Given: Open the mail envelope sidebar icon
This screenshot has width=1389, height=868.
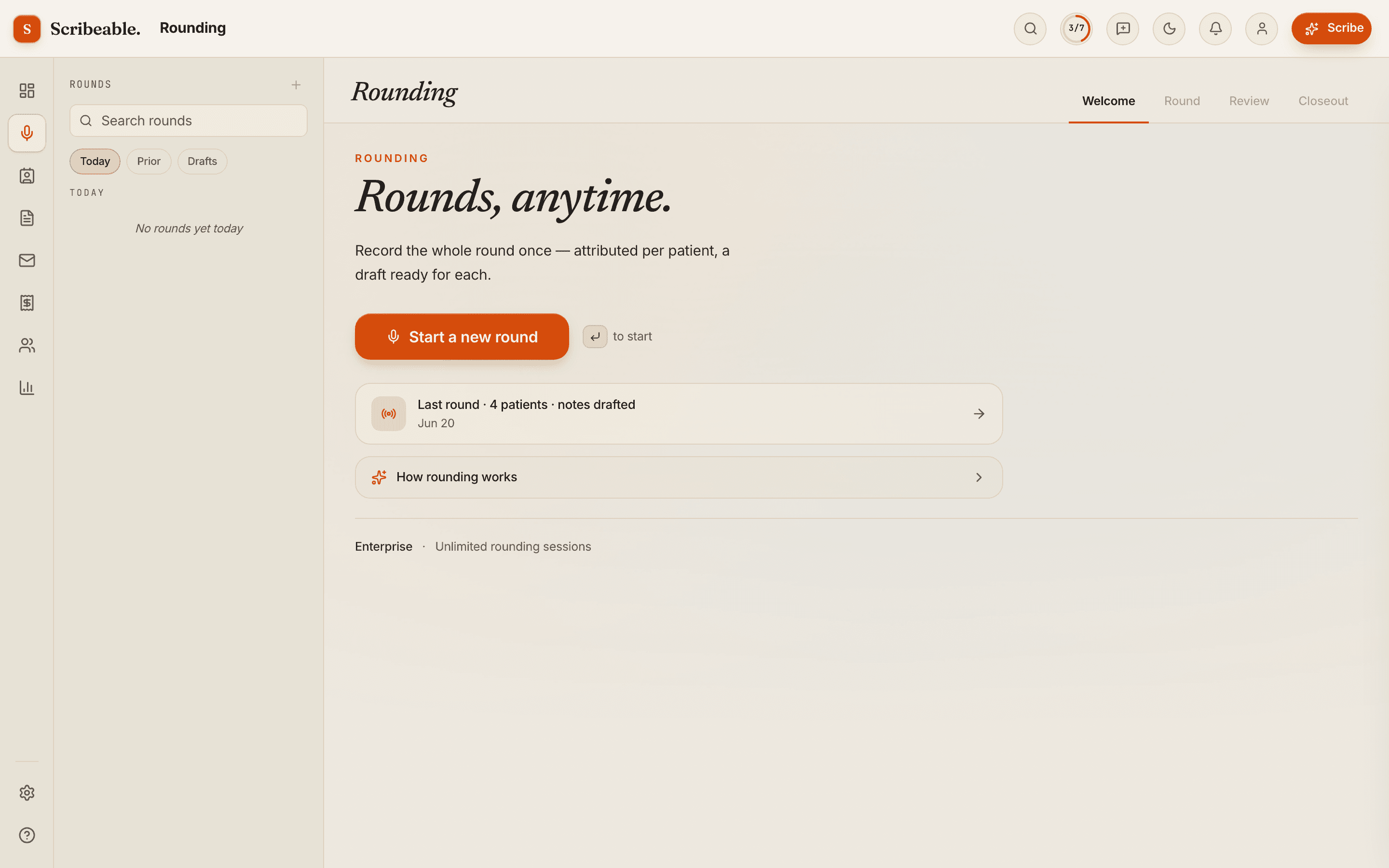Looking at the screenshot, I should coord(27,260).
